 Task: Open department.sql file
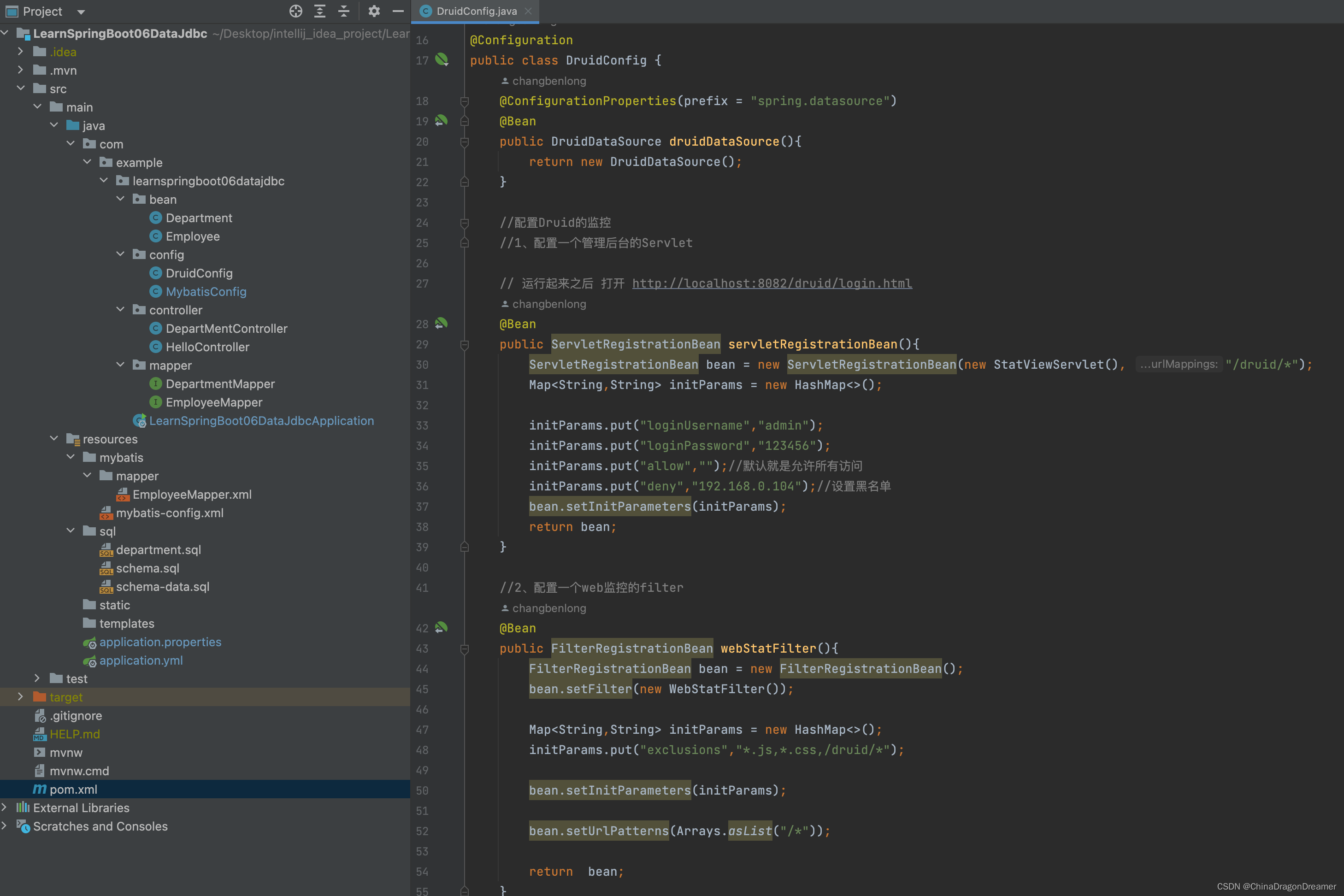click(x=158, y=550)
